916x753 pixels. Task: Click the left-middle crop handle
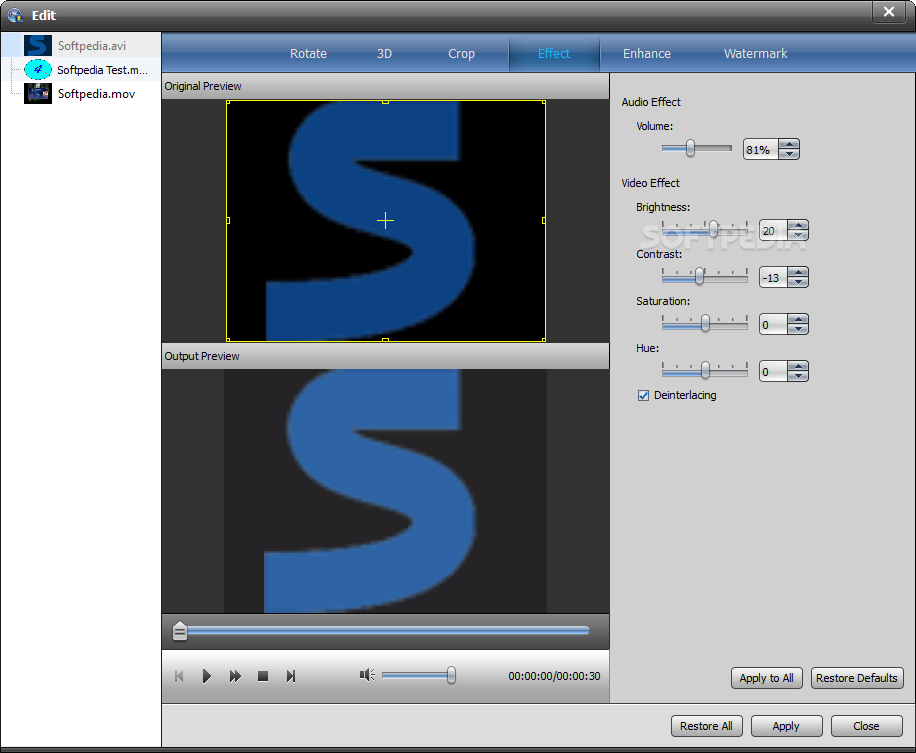pos(228,220)
